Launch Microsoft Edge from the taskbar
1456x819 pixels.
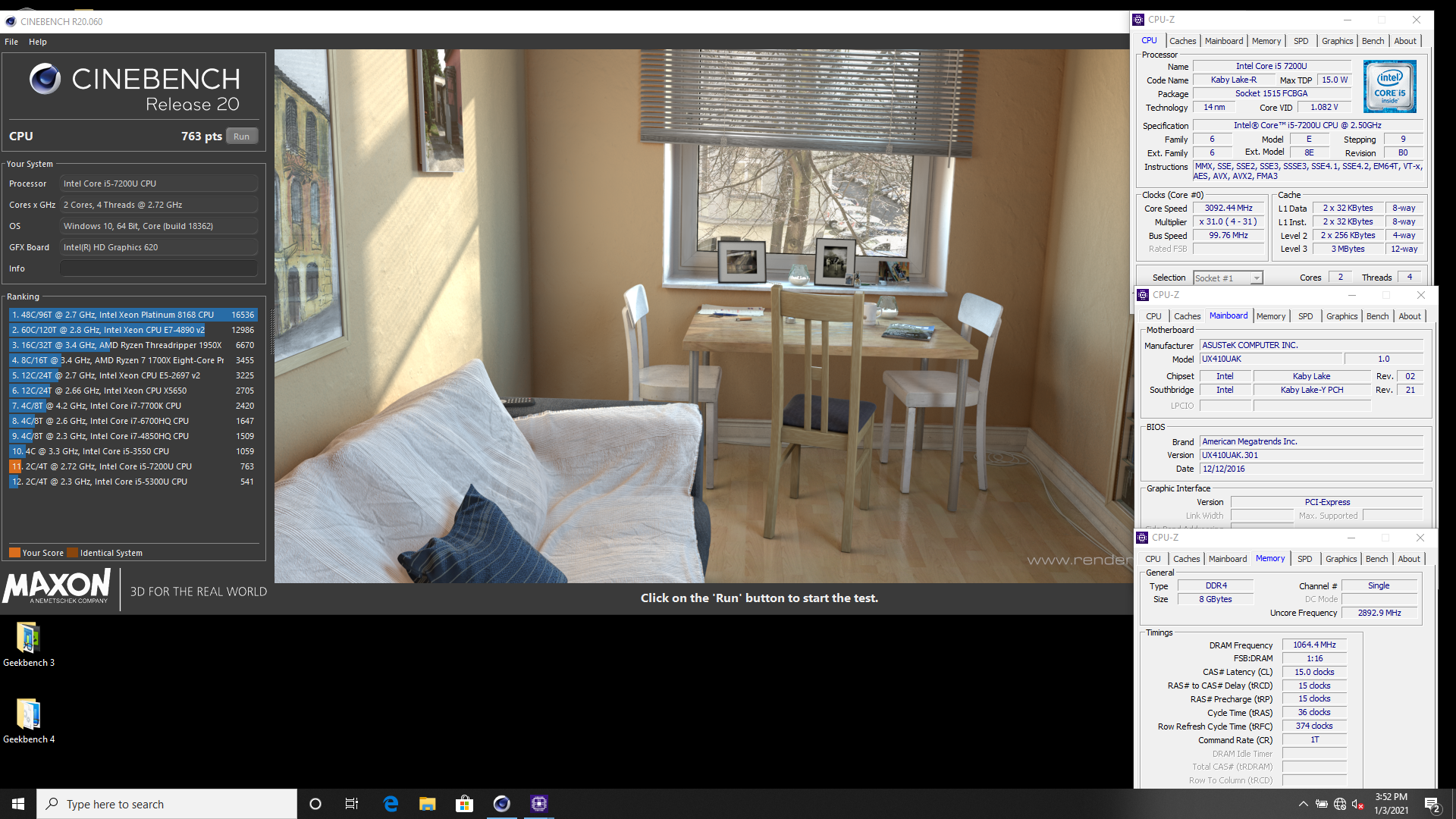click(391, 804)
